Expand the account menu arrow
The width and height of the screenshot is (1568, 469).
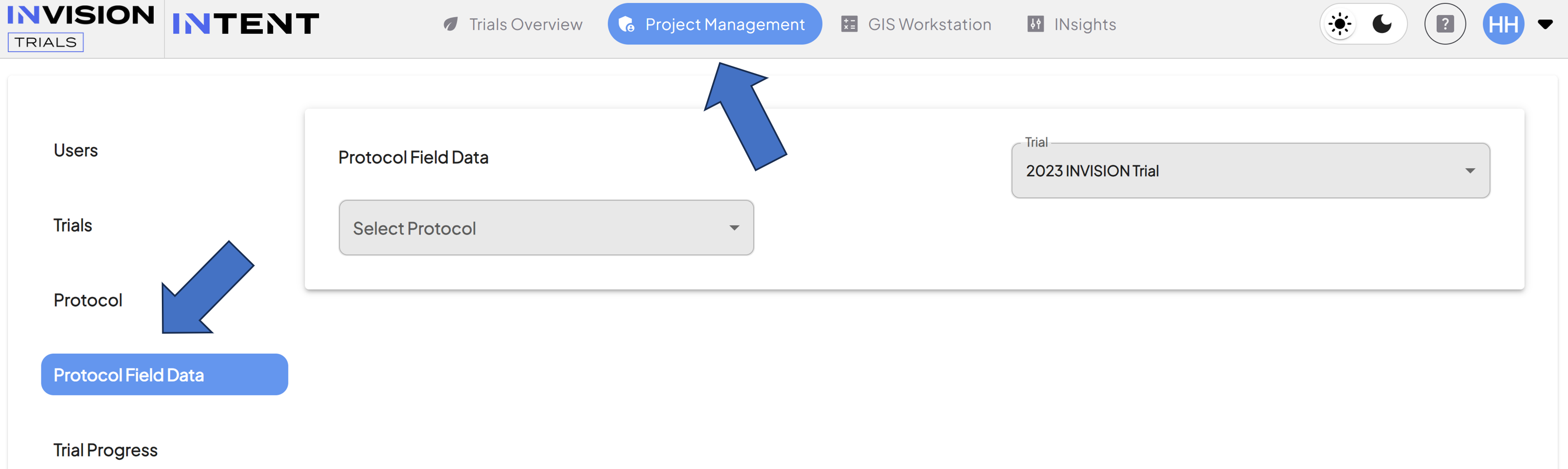click(1545, 24)
